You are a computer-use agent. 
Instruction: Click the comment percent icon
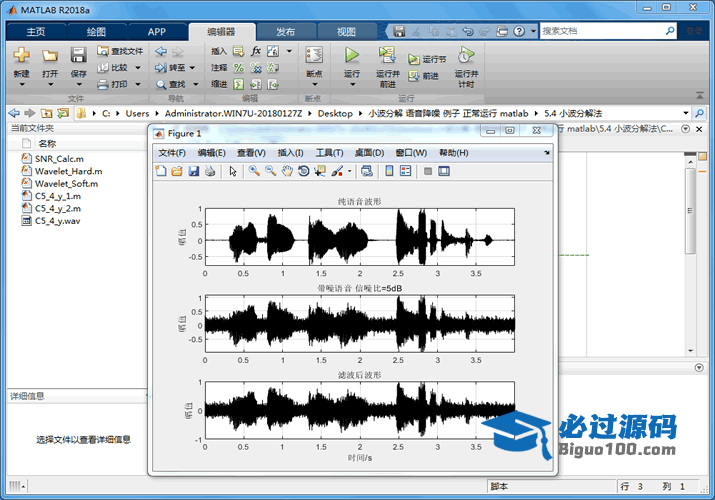tap(238, 68)
